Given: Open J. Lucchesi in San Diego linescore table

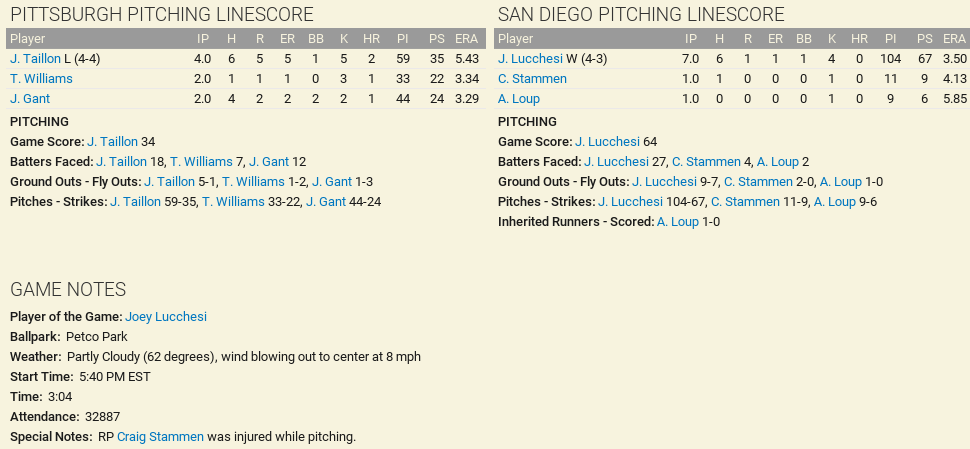Looking at the screenshot, I should click(x=530, y=59).
